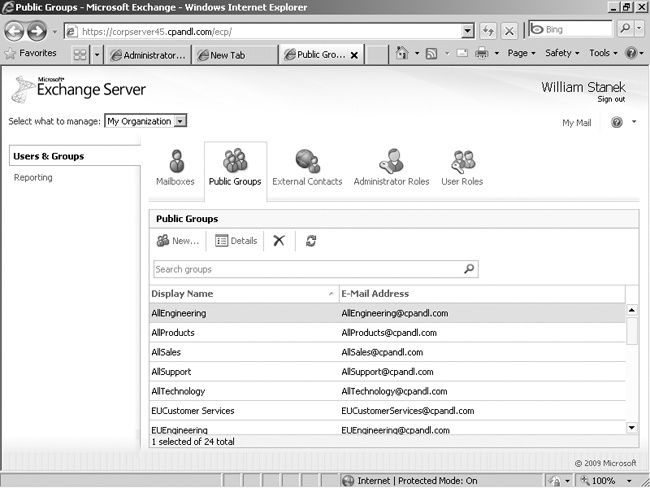Click AllSales@cpandl.com email cell
Image resolution: width=650 pixels, height=488 pixels.
click(x=382, y=352)
